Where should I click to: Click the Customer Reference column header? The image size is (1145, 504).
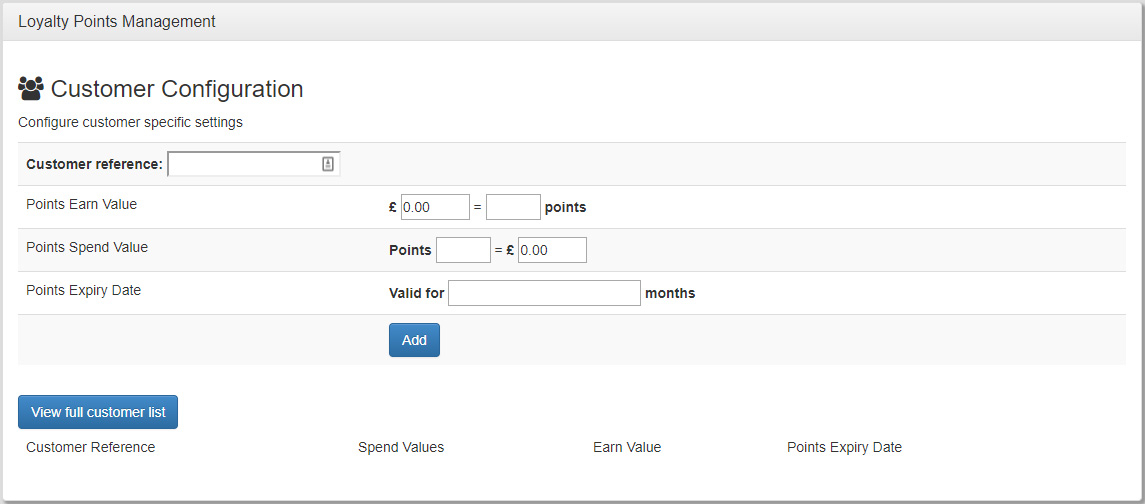[91, 447]
